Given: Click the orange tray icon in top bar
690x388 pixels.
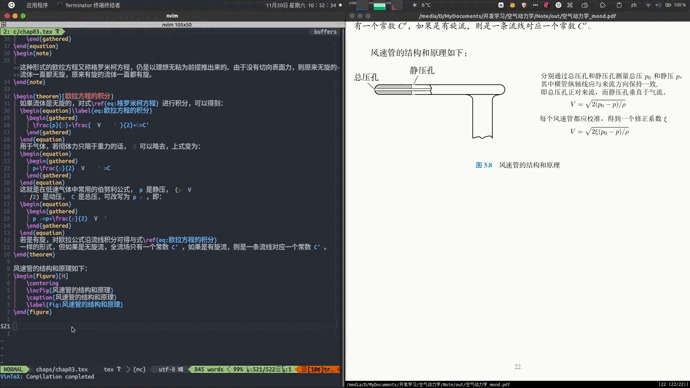Looking at the screenshot, I should [512, 5].
